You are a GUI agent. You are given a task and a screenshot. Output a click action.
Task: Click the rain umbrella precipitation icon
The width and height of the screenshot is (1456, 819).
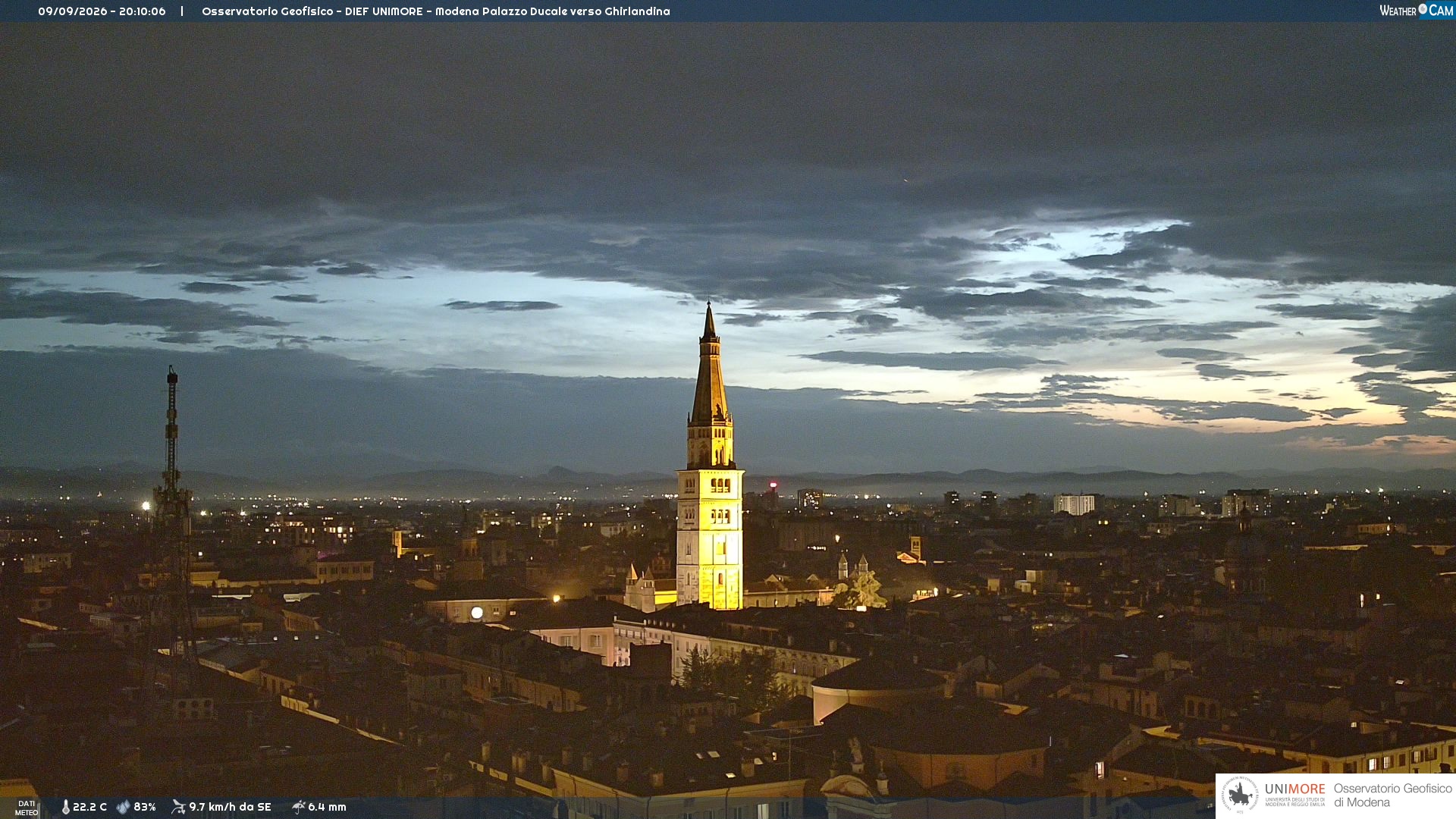click(298, 807)
